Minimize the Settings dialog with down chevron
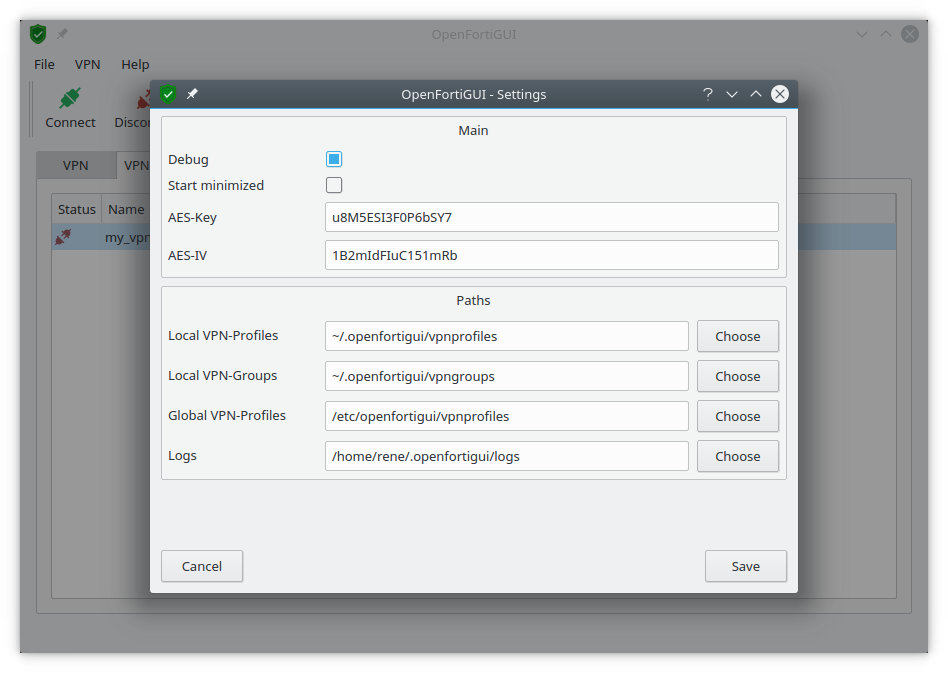The width and height of the screenshot is (948, 673). click(732, 94)
